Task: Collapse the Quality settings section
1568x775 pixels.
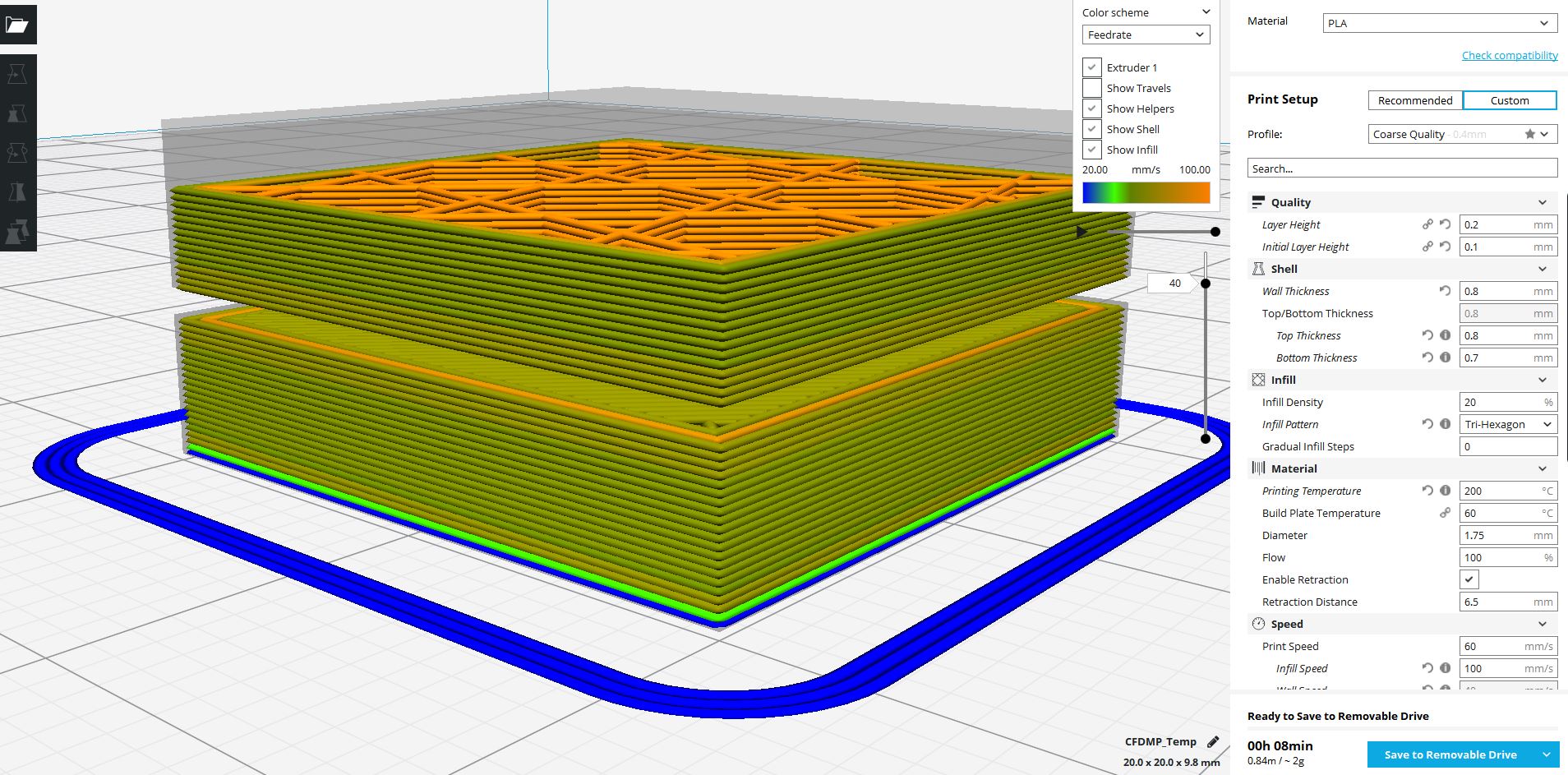Action: click(1542, 202)
